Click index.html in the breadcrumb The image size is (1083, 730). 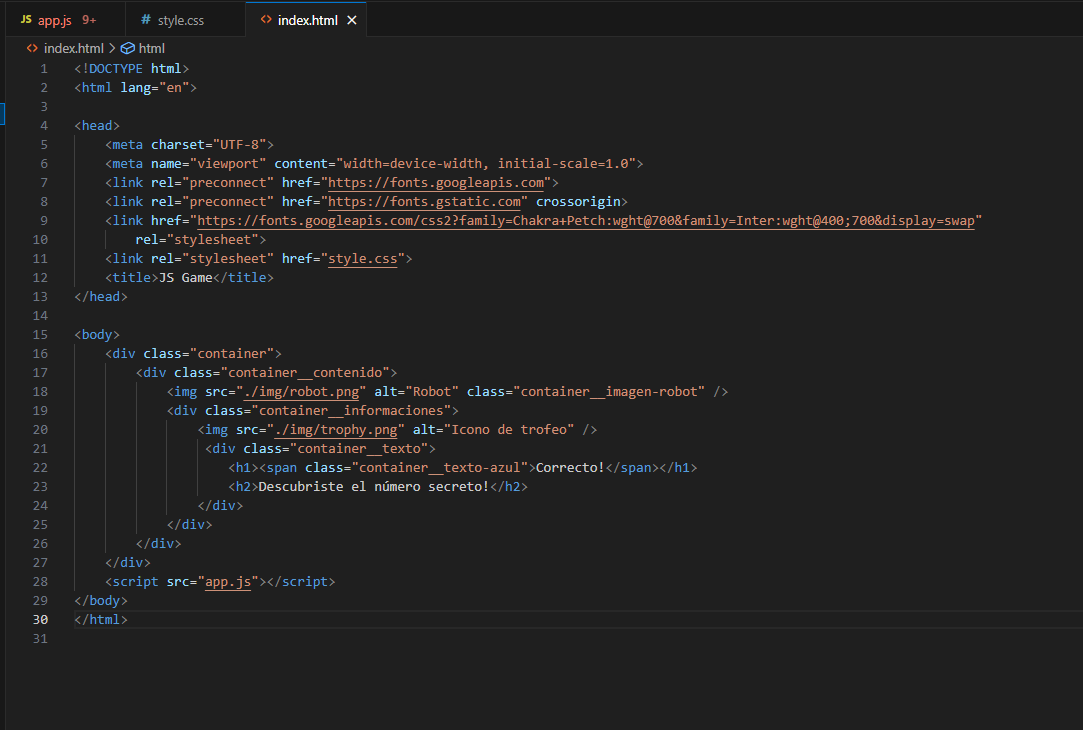coord(73,48)
